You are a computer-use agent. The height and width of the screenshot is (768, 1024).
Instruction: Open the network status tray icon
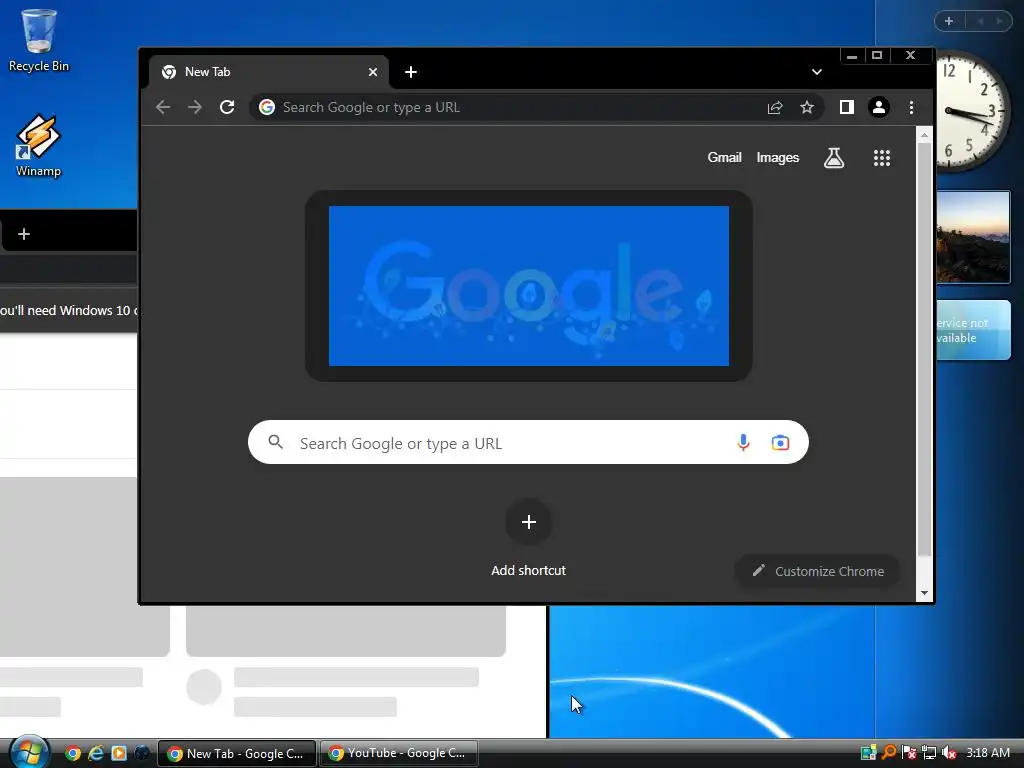pos(929,752)
